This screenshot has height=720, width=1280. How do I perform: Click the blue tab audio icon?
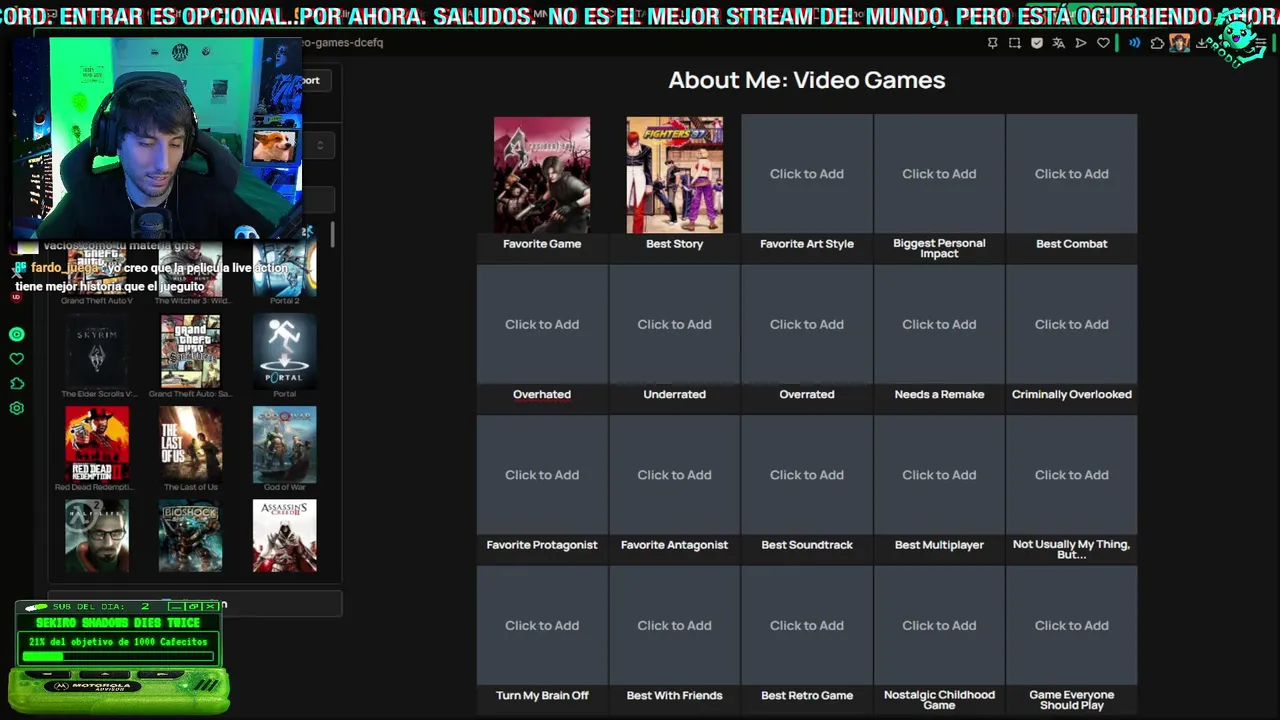[x=1134, y=43]
